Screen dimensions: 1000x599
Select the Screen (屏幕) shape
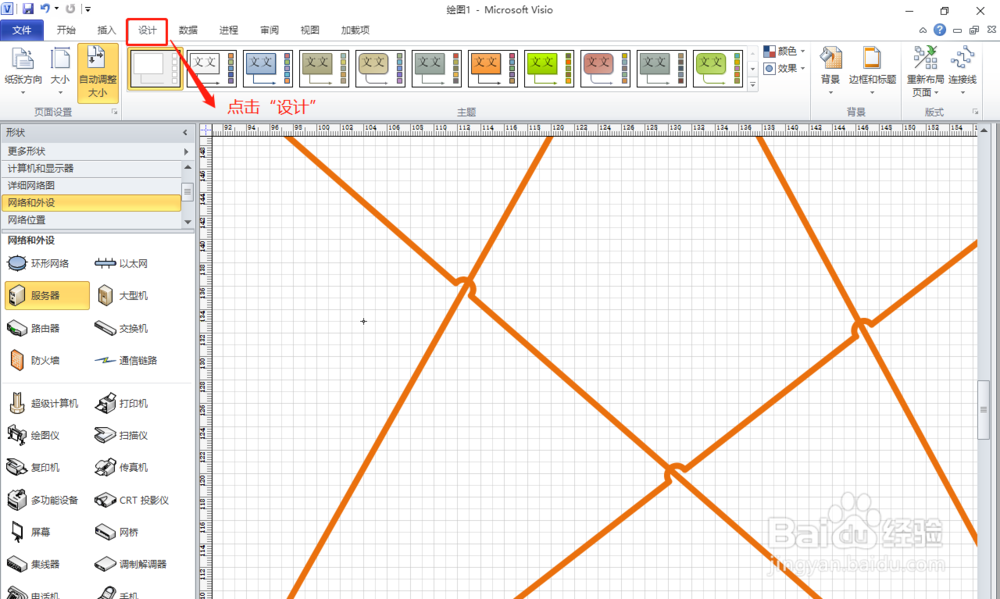[x=31, y=532]
